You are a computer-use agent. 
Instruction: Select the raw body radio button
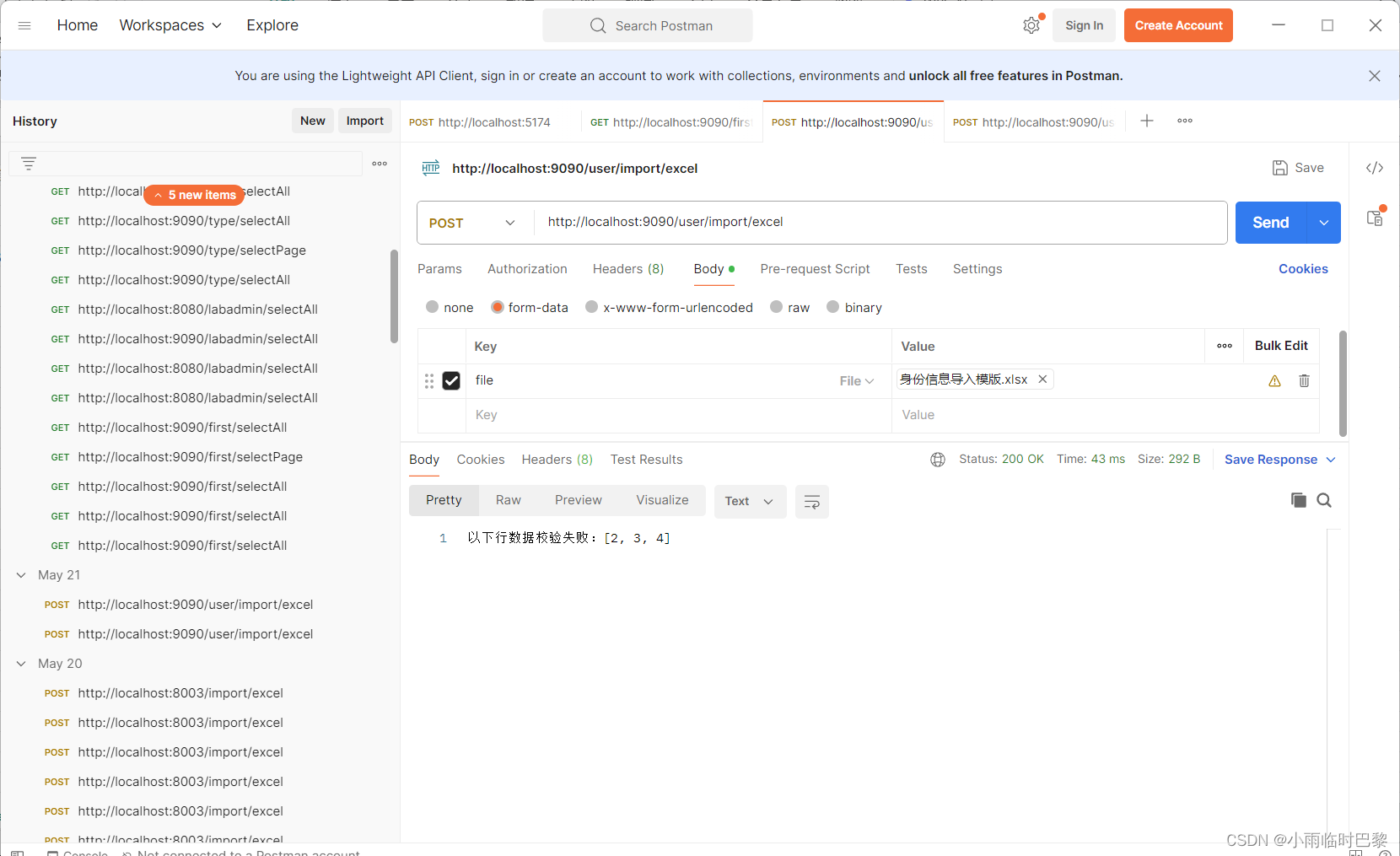coord(776,307)
